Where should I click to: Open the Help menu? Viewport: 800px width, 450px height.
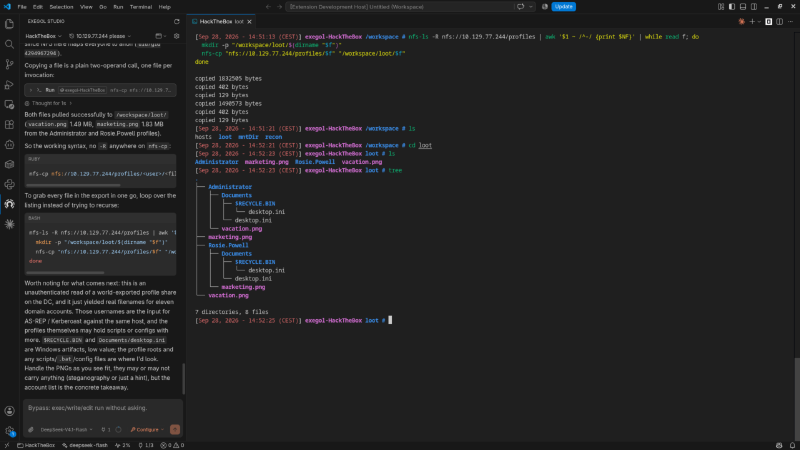pos(164,7)
